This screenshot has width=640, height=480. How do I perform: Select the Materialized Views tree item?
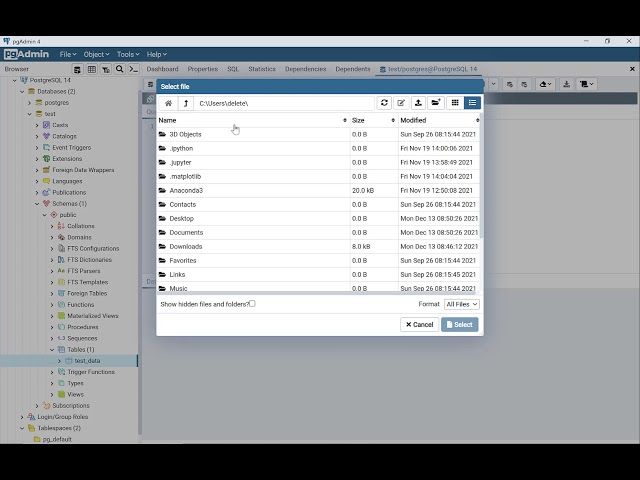93,316
